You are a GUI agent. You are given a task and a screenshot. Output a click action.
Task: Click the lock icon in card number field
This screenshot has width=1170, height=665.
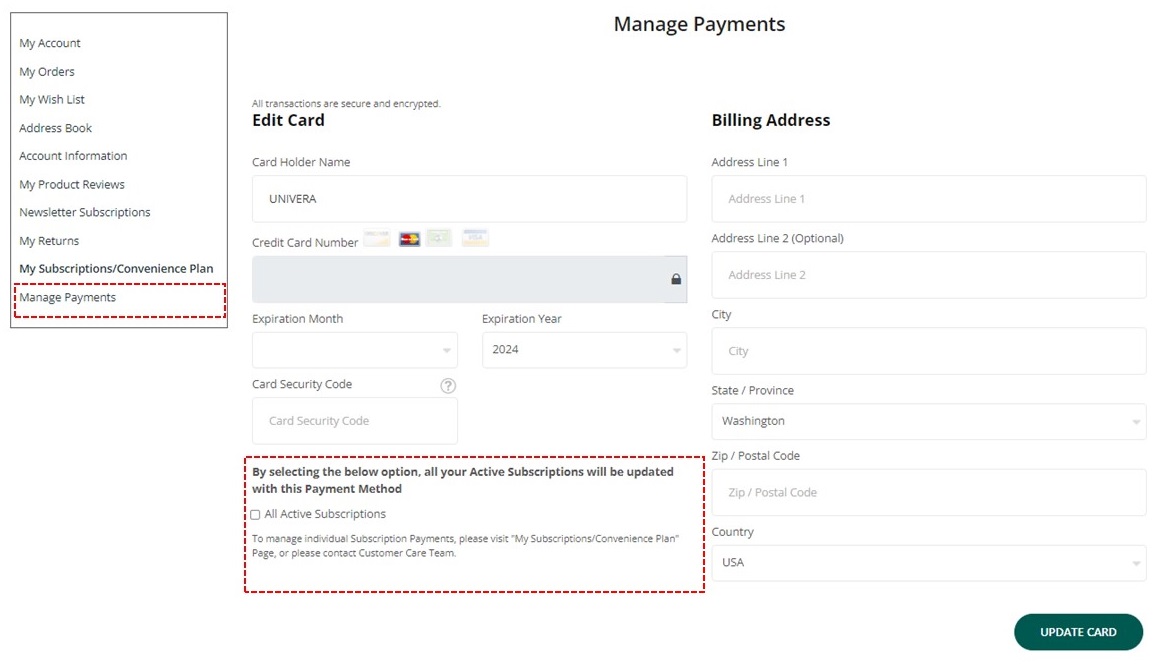(x=676, y=280)
